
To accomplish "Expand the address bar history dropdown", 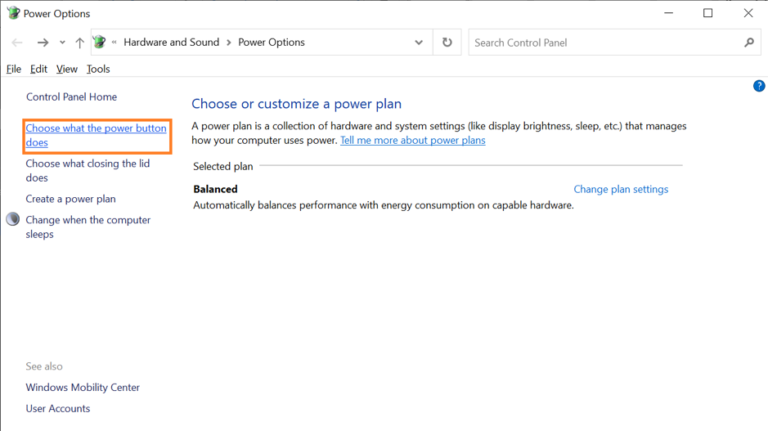I will tap(419, 43).
